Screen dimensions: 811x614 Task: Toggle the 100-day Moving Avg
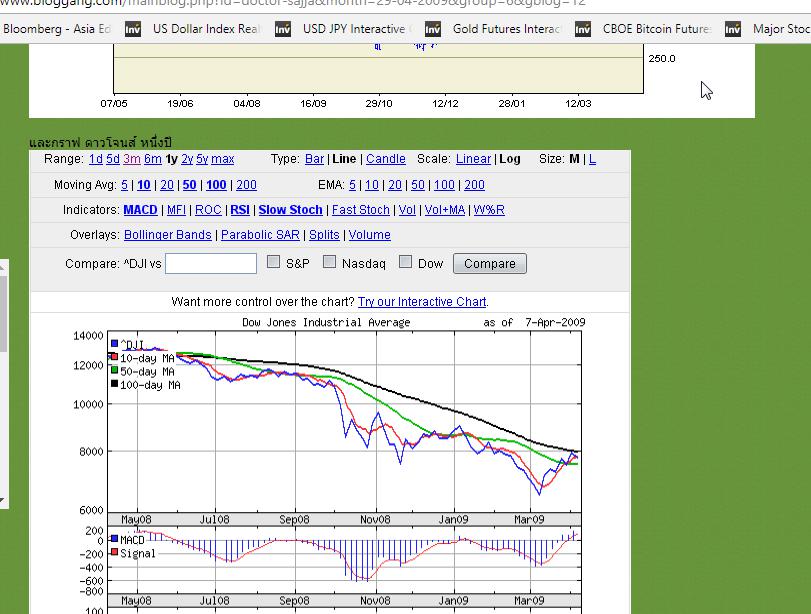click(216, 185)
